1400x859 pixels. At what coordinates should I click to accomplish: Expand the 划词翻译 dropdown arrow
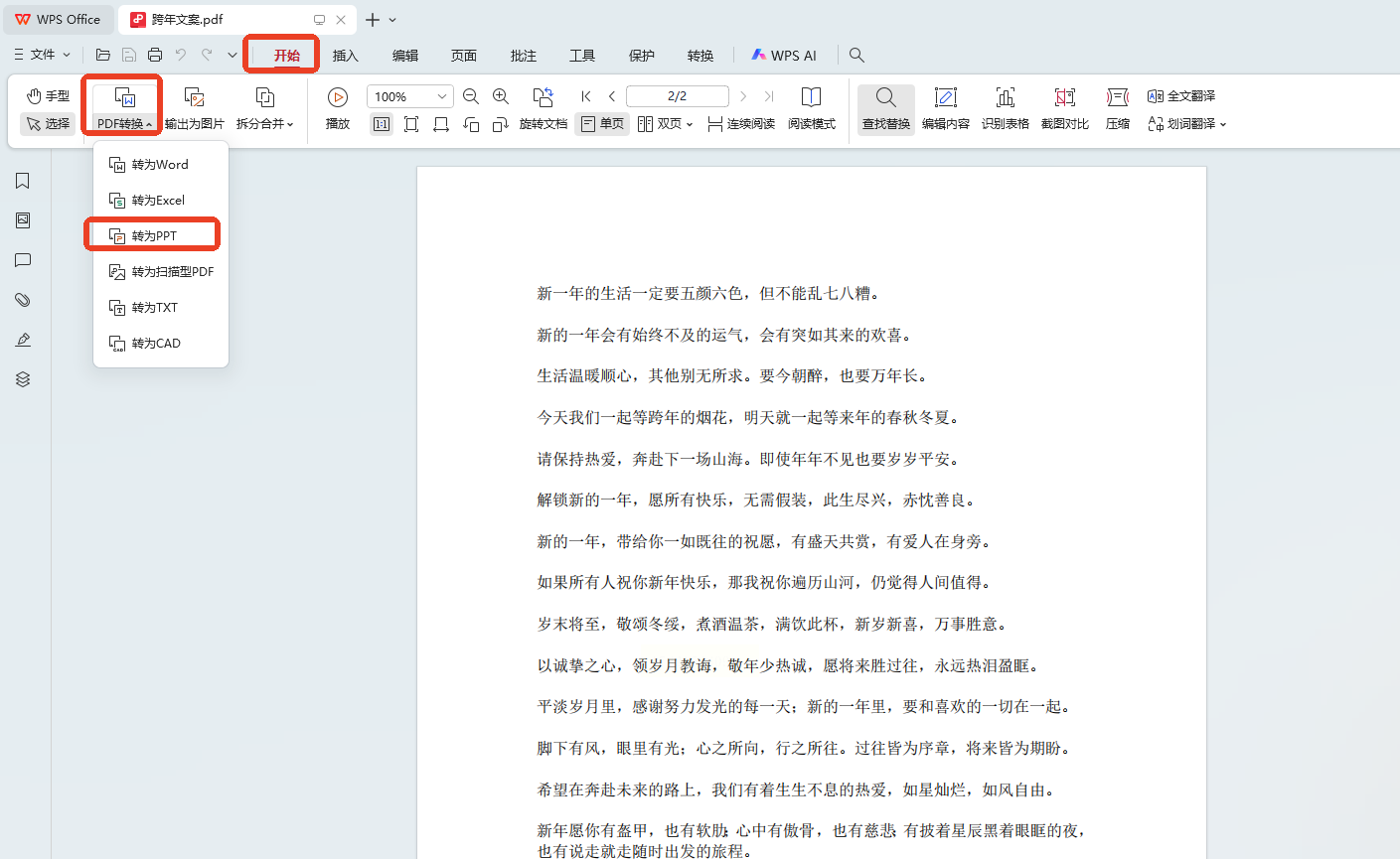click(x=1223, y=125)
